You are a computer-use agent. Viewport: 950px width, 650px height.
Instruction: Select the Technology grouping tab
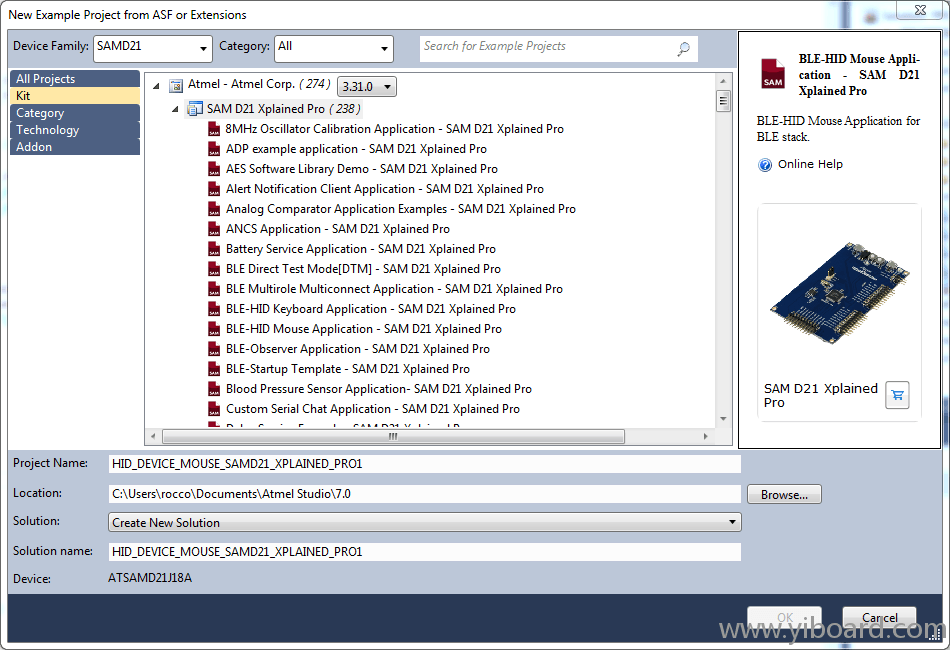(x=75, y=130)
